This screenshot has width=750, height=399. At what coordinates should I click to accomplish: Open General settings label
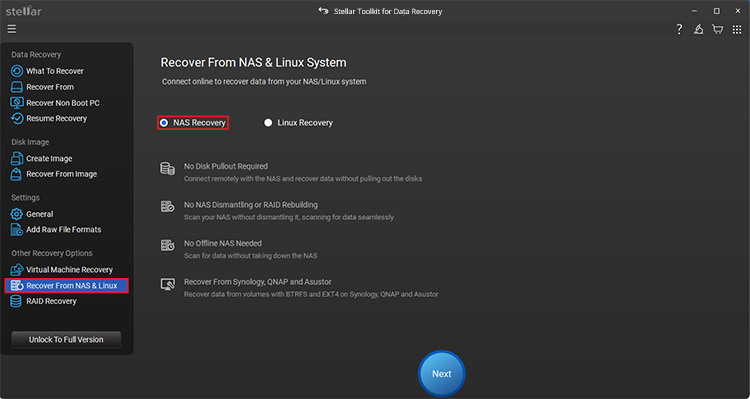tap(39, 214)
